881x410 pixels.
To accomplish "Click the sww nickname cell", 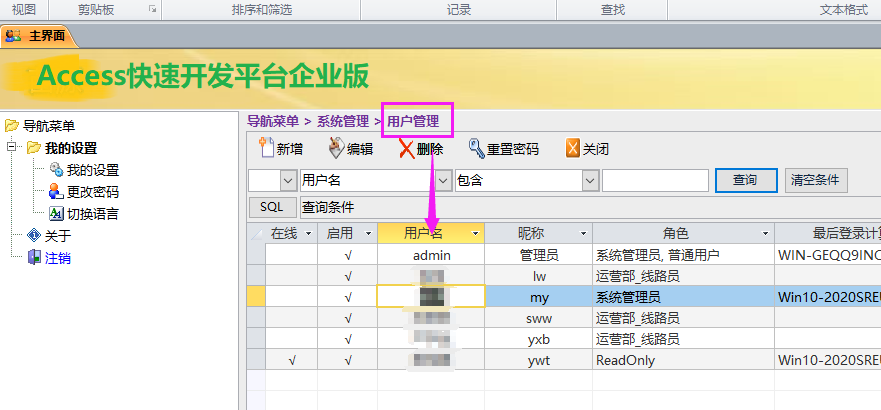I will (x=539, y=318).
